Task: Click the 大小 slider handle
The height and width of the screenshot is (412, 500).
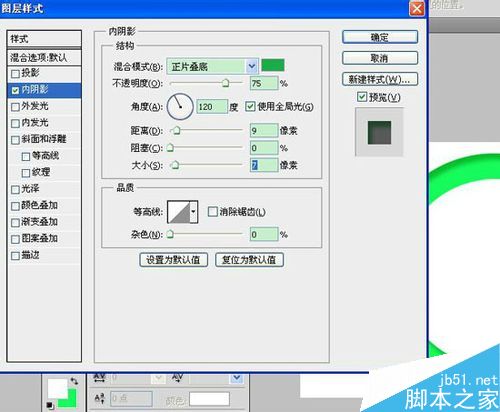Action: (175, 165)
